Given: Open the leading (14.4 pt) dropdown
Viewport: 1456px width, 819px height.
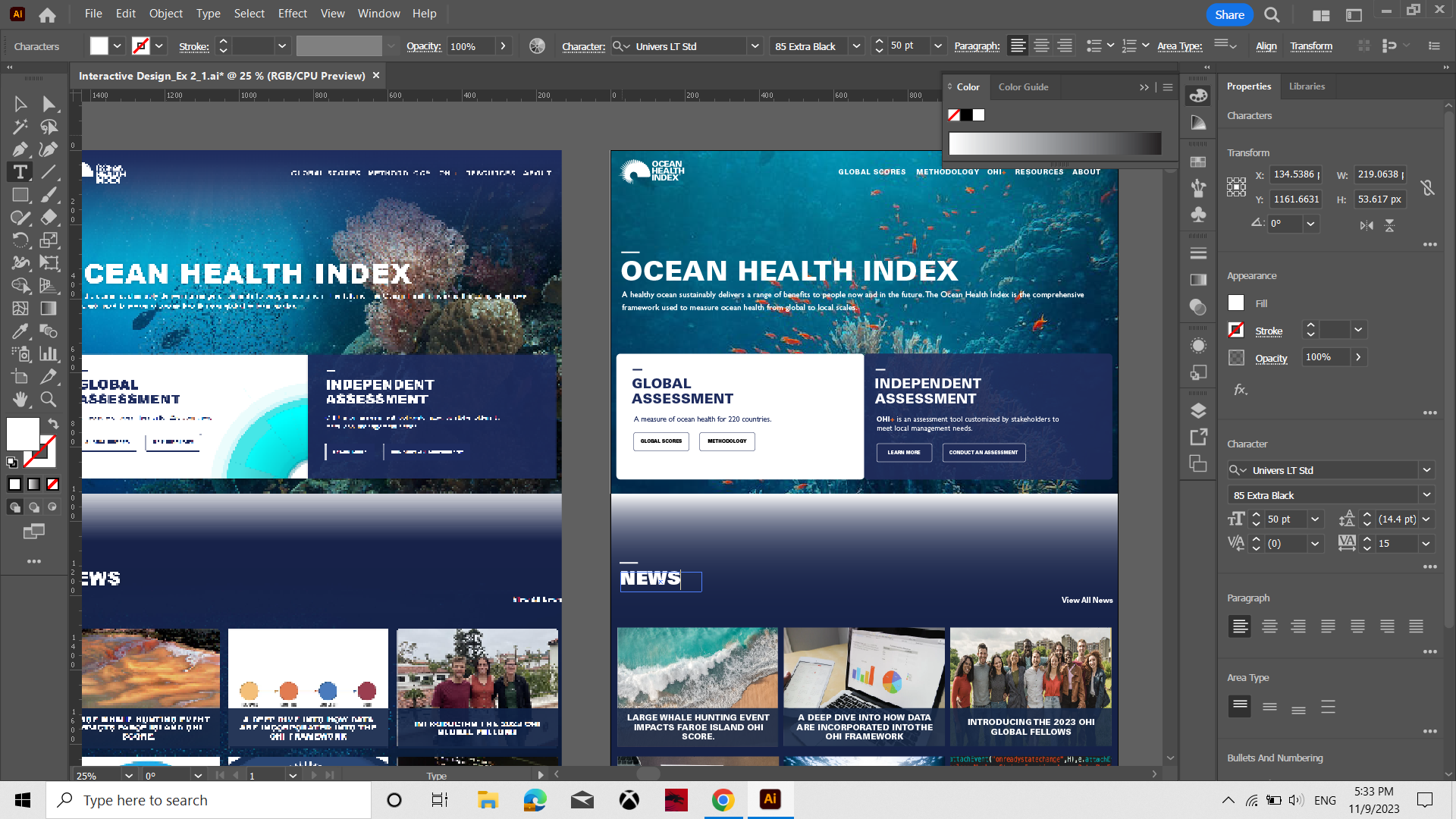Looking at the screenshot, I should [1426, 519].
